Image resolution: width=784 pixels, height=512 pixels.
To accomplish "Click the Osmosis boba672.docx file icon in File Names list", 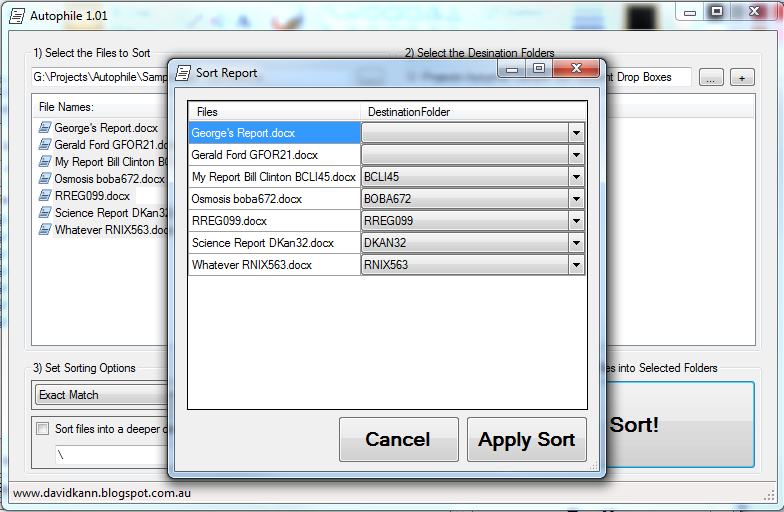I will tap(45, 178).
